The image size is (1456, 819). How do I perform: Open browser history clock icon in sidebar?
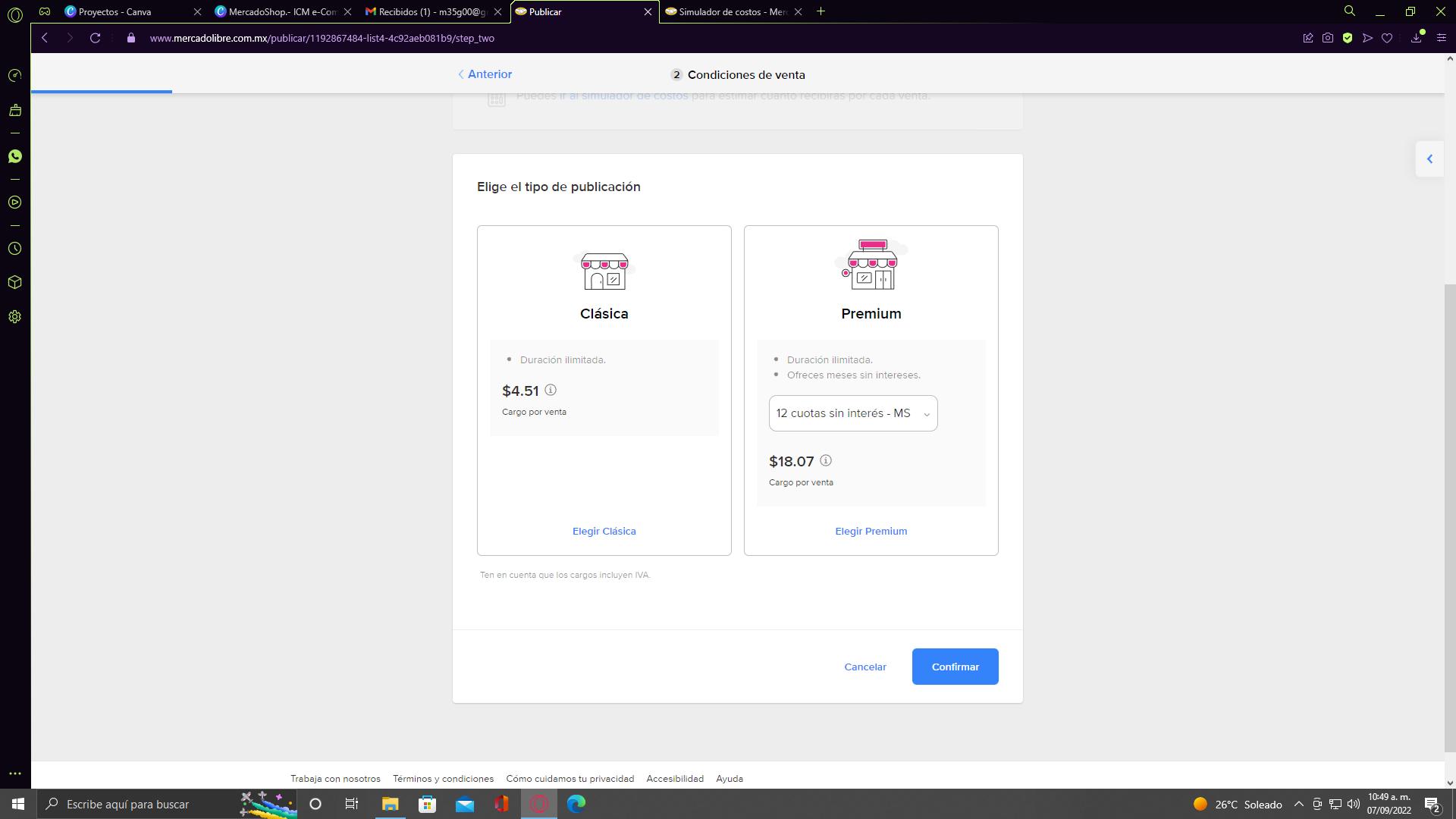pos(14,249)
